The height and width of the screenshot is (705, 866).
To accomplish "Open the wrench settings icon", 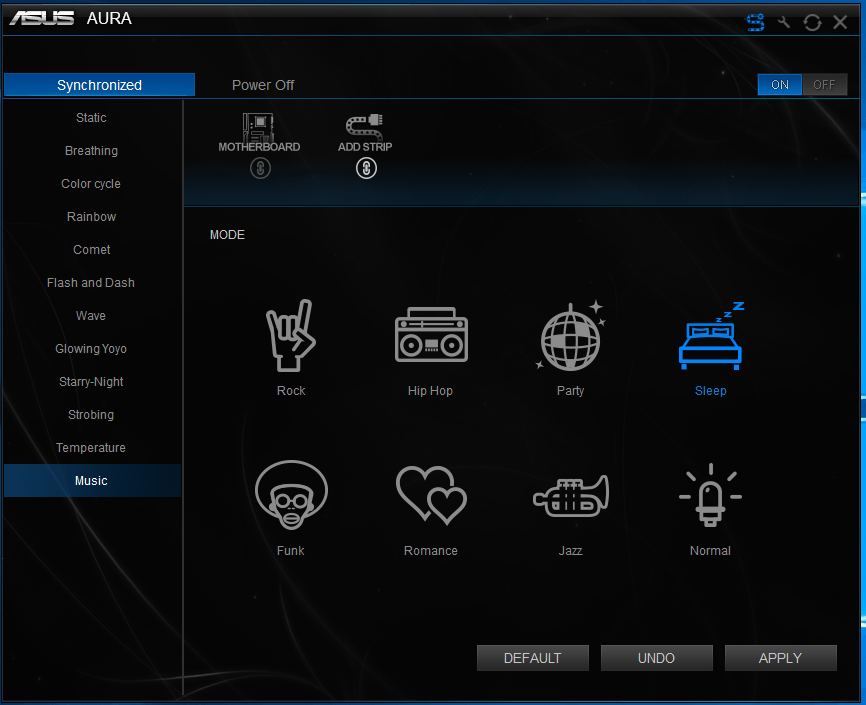I will [784, 22].
